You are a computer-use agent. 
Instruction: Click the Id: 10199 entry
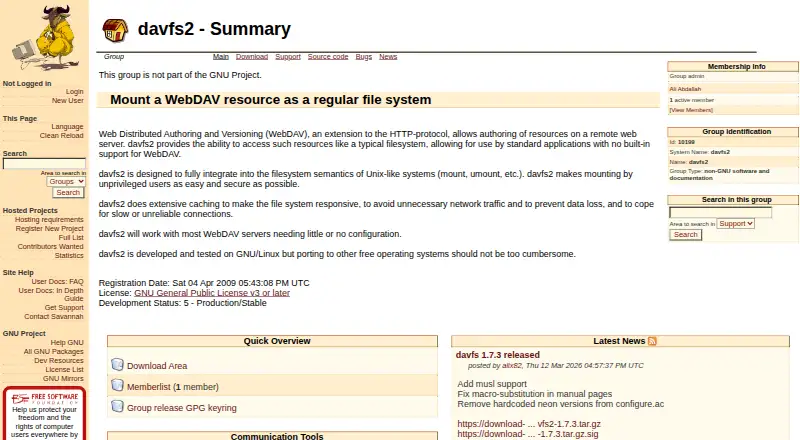click(682, 142)
